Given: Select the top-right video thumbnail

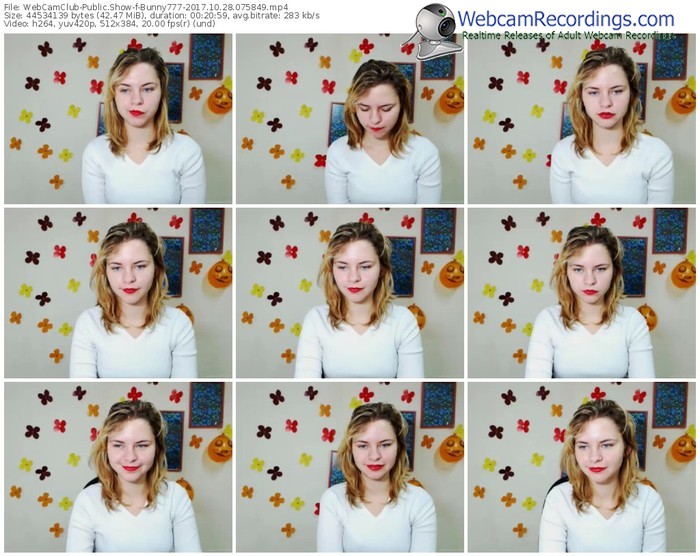Looking at the screenshot, I should click(x=581, y=119).
